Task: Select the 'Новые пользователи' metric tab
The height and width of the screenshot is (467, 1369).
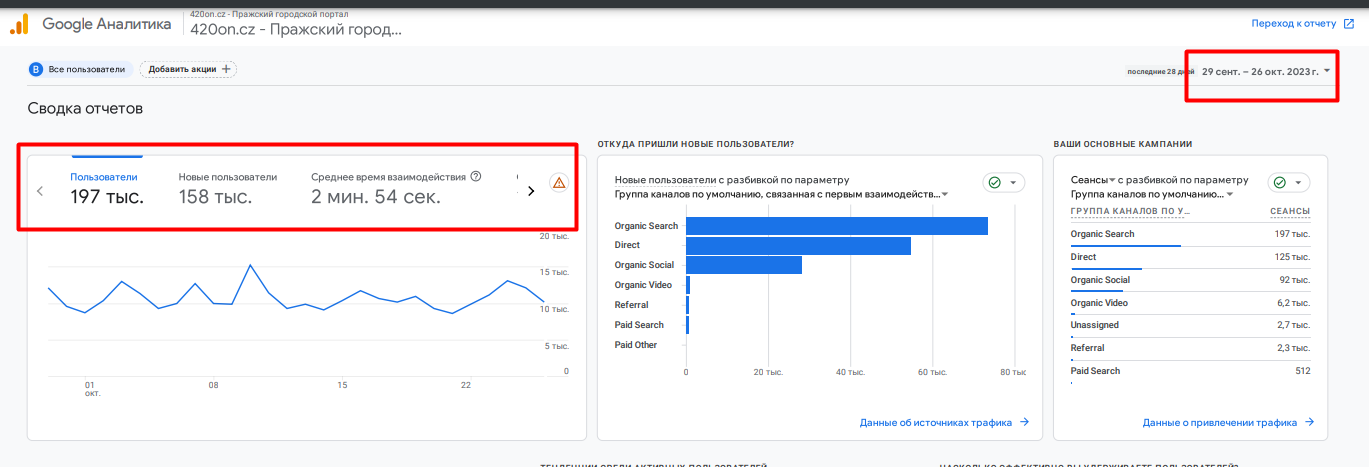Action: coord(228,187)
